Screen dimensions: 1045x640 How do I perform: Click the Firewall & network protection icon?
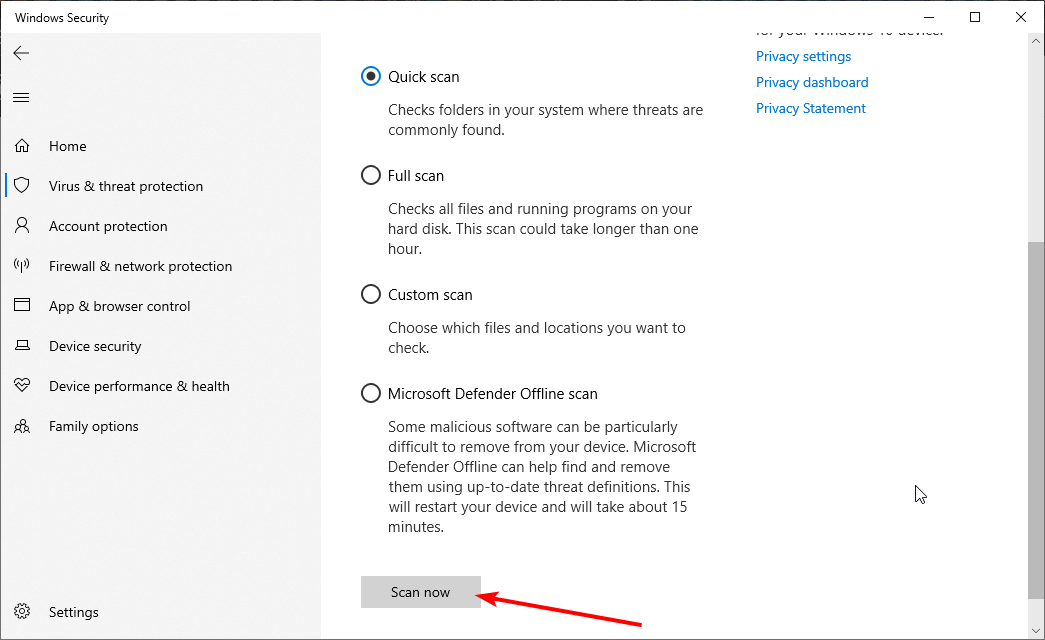coord(22,266)
